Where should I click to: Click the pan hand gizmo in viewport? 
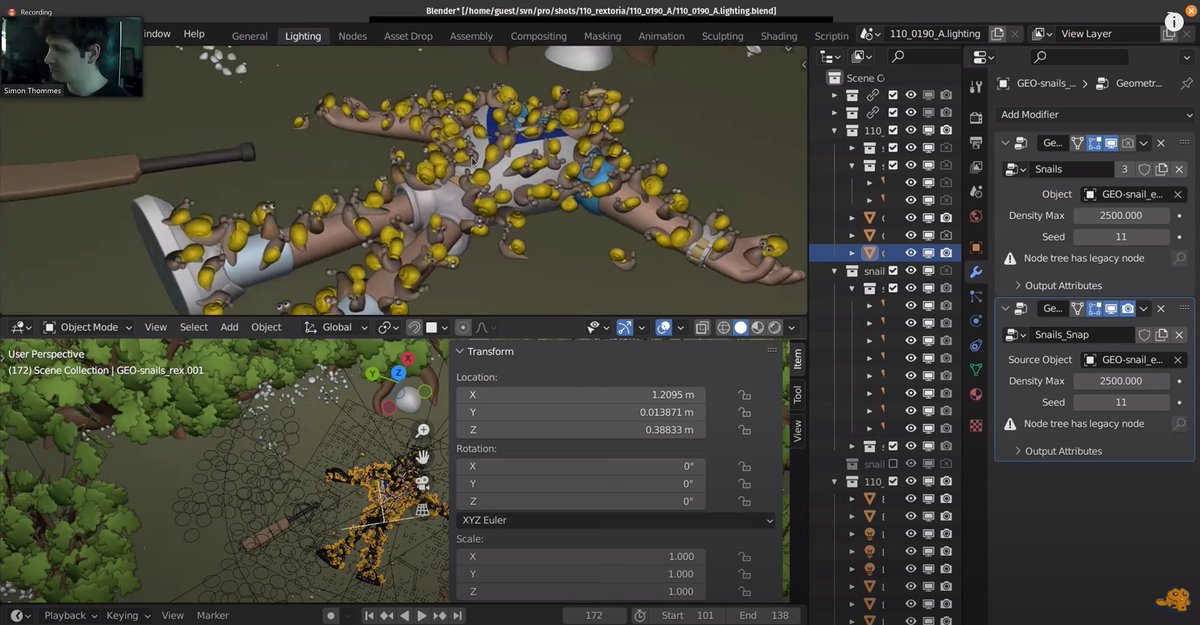[423, 456]
